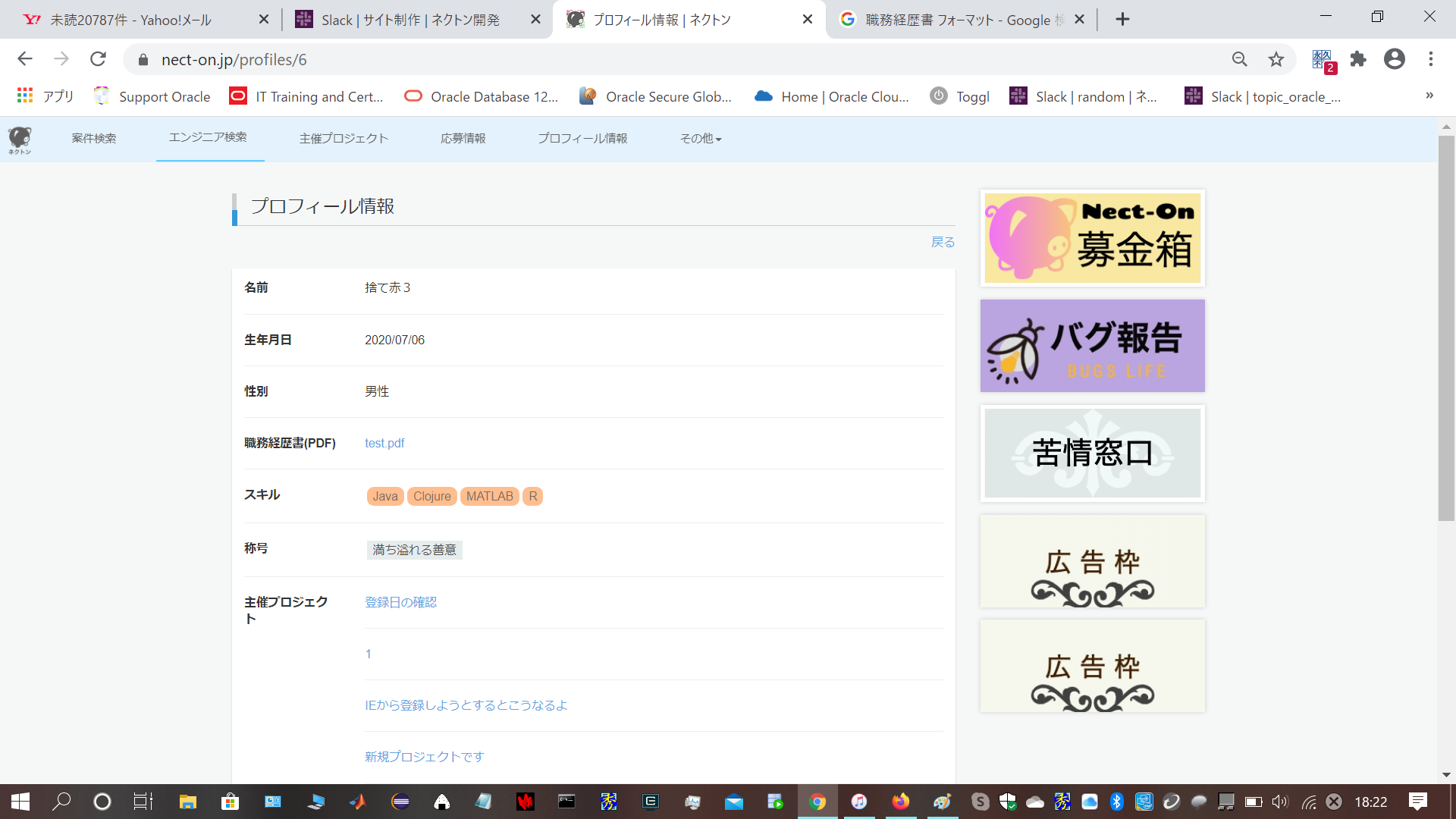
Task: Open IEから登録しようとするとこうなるよ project link
Action: (x=466, y=705)
